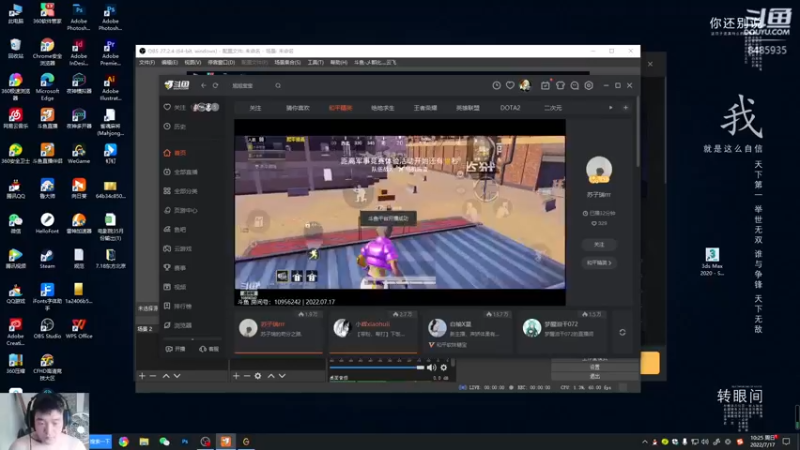Open the Adobe InDesign desktop shortcut

(79, 52)
